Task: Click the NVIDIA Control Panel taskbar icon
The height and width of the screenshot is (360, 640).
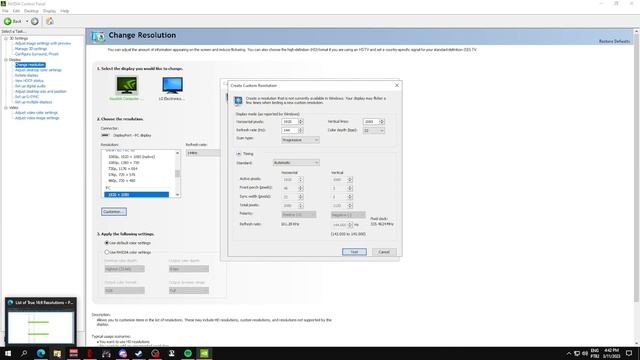Action: [204, 353]
